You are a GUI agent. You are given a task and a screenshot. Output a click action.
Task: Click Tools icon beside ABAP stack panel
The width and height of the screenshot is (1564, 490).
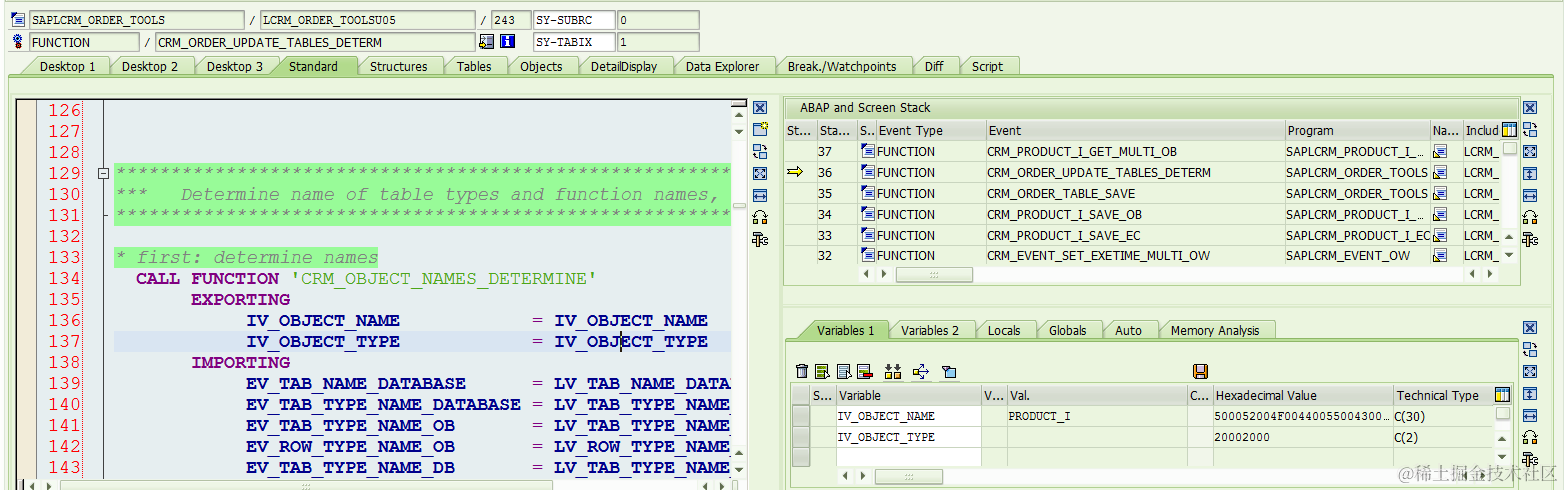tap(1530, 239)
